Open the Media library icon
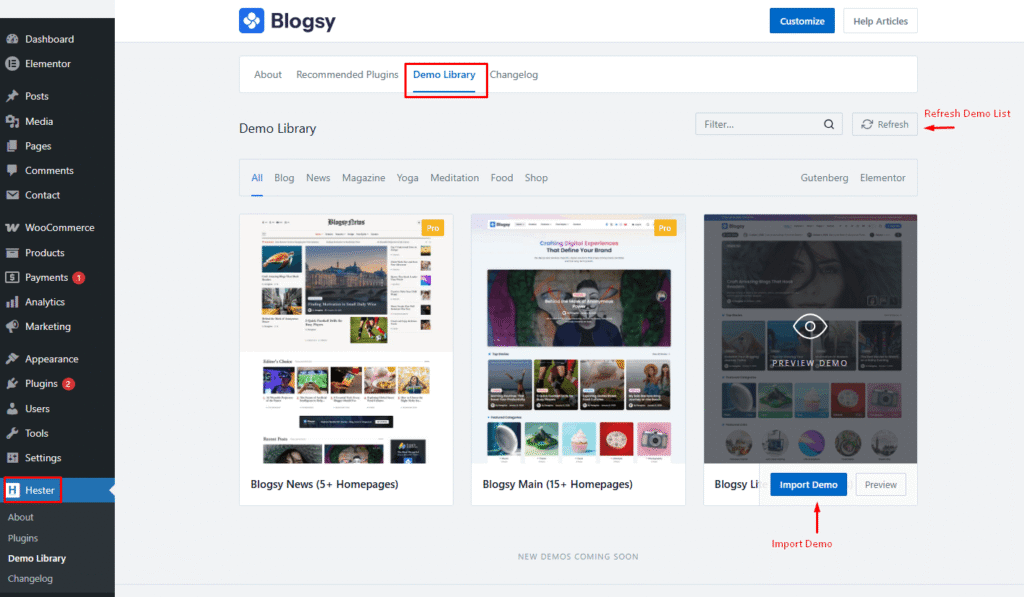This screenshot has height=597, width=1024. coord(12,121)
